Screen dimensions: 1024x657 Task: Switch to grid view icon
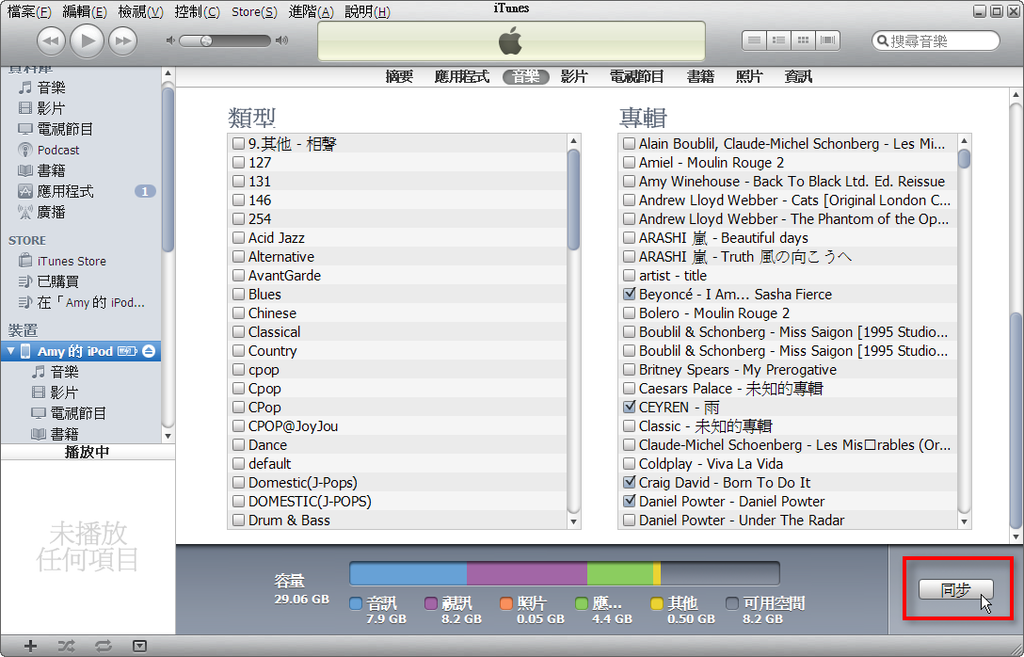(803, 40)
